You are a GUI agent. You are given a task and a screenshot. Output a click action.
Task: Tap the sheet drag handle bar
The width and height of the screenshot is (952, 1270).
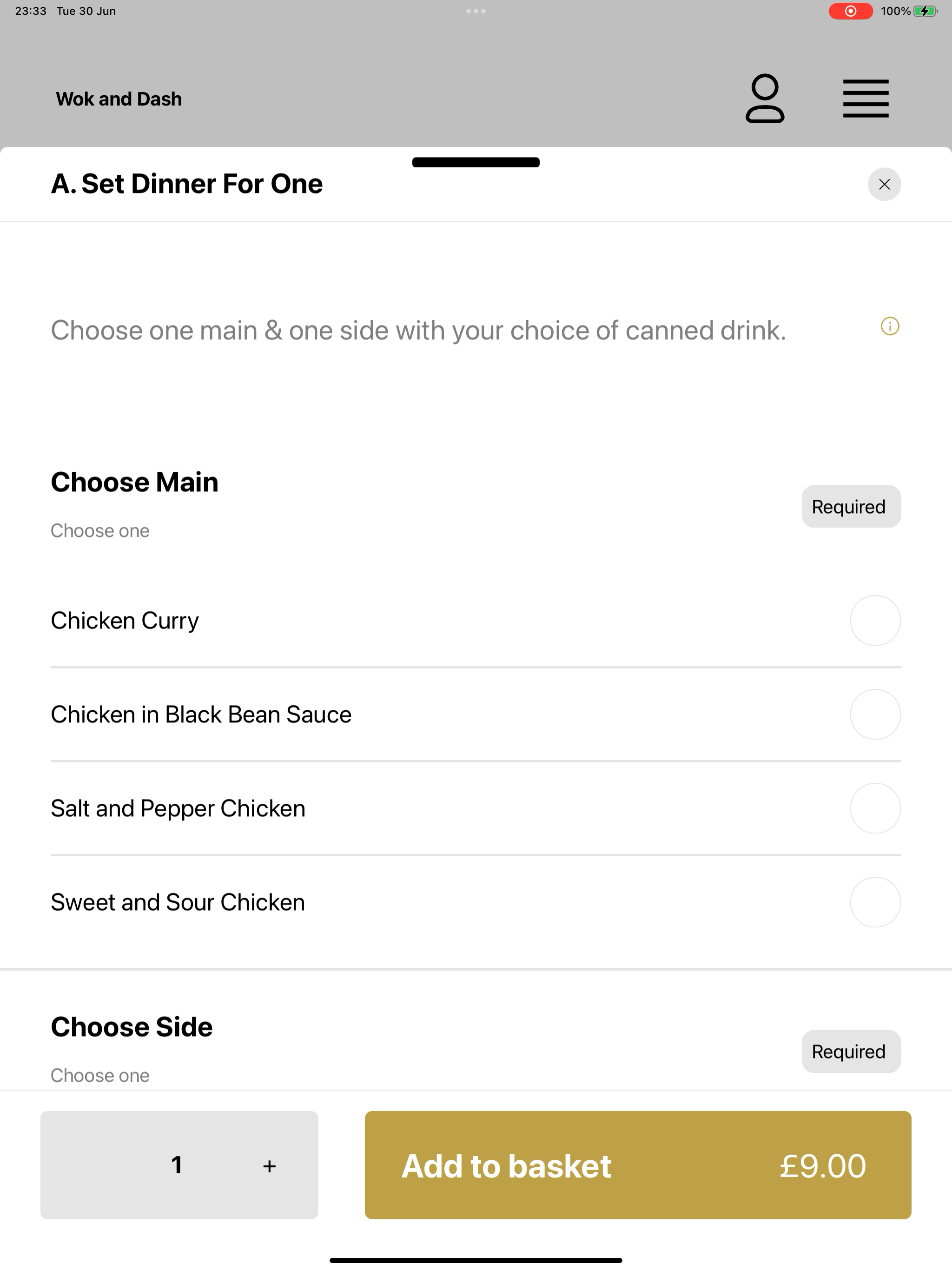[476, 162]
